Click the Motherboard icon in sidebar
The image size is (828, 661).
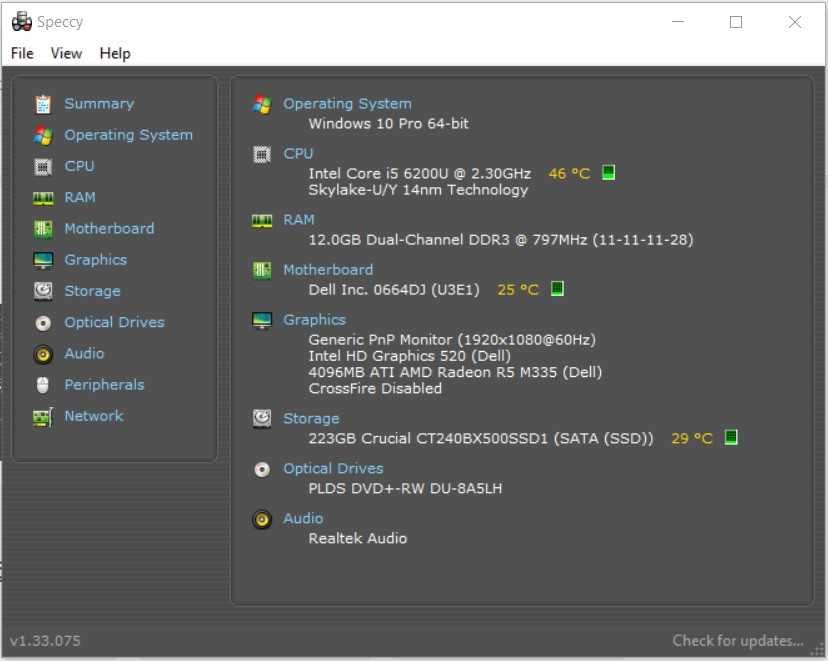click(43, 229)
